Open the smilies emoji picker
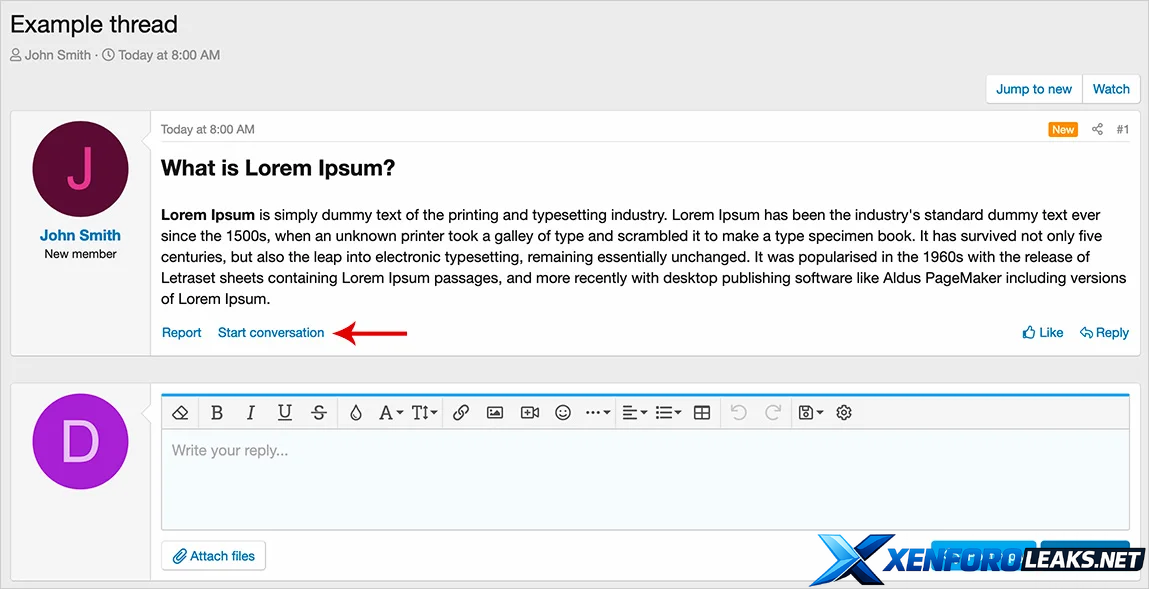This screenshot has width=1149, height=589. pos(563,412)
